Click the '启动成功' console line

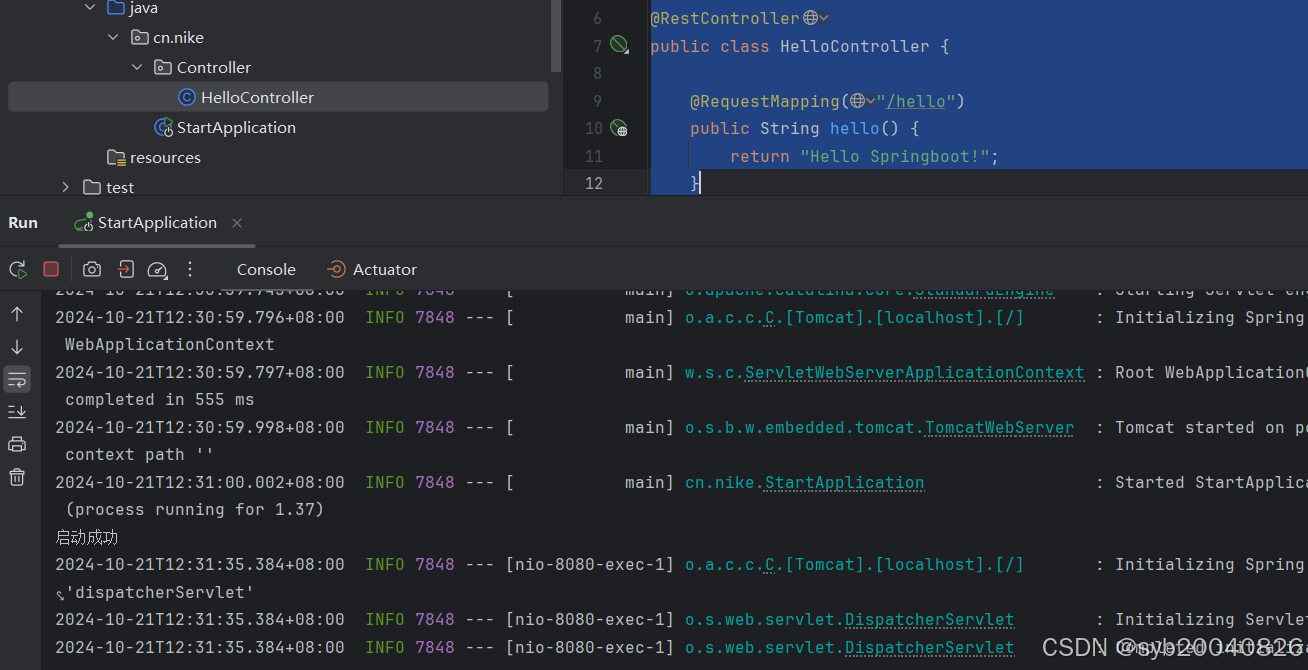pos(87,537)
